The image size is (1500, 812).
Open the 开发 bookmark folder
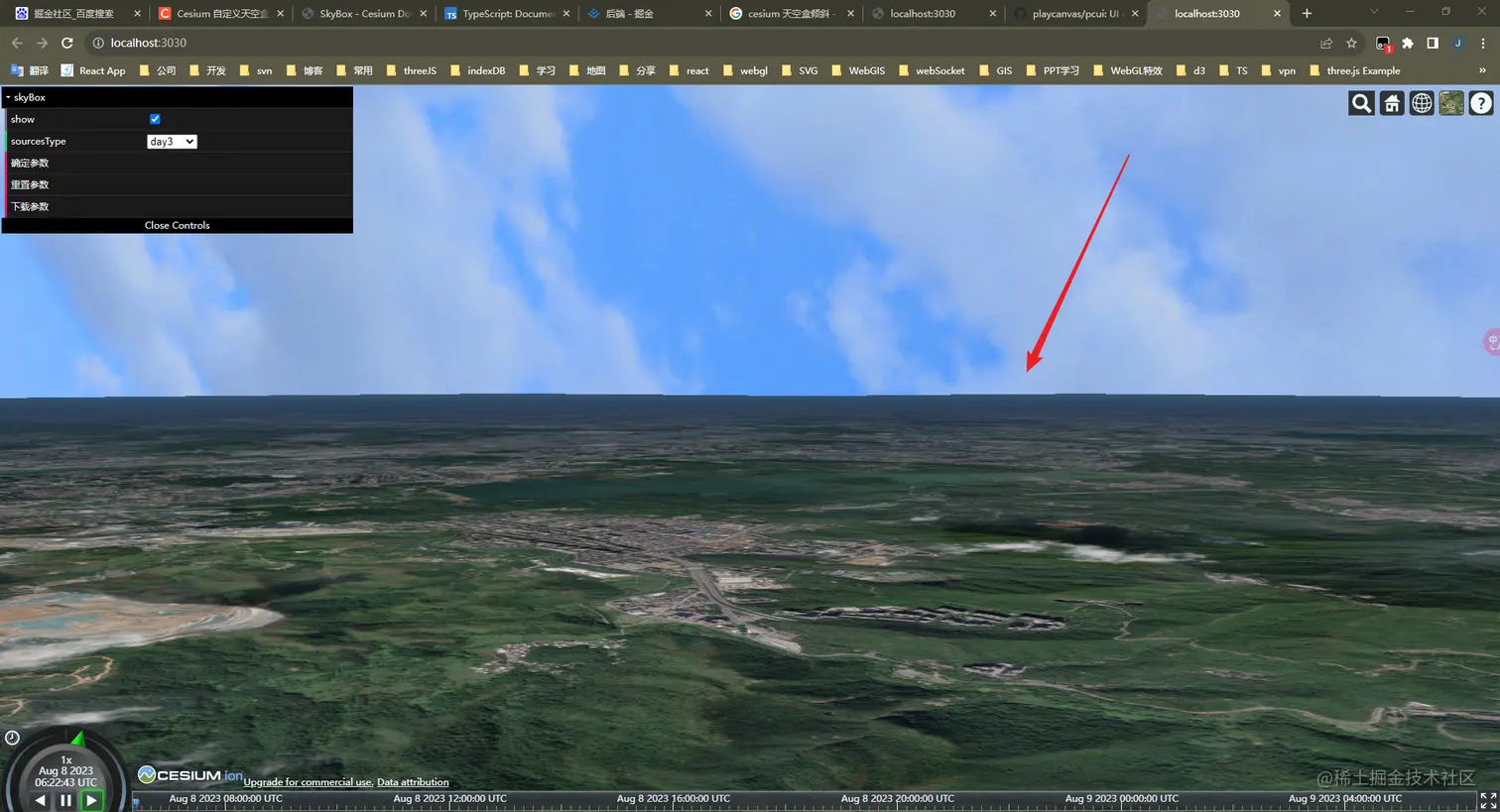point(206,70)
